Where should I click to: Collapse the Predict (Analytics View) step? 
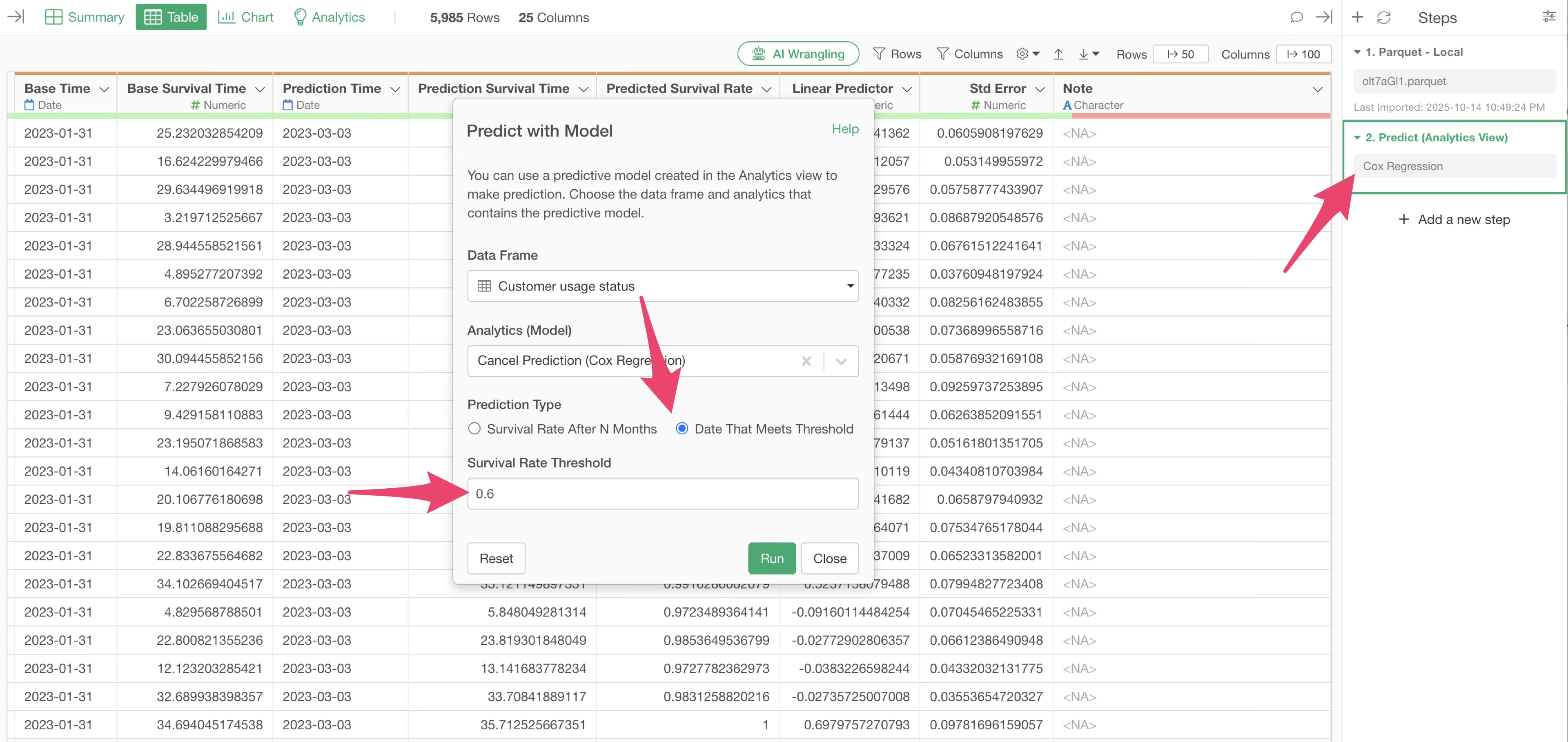1357,138
